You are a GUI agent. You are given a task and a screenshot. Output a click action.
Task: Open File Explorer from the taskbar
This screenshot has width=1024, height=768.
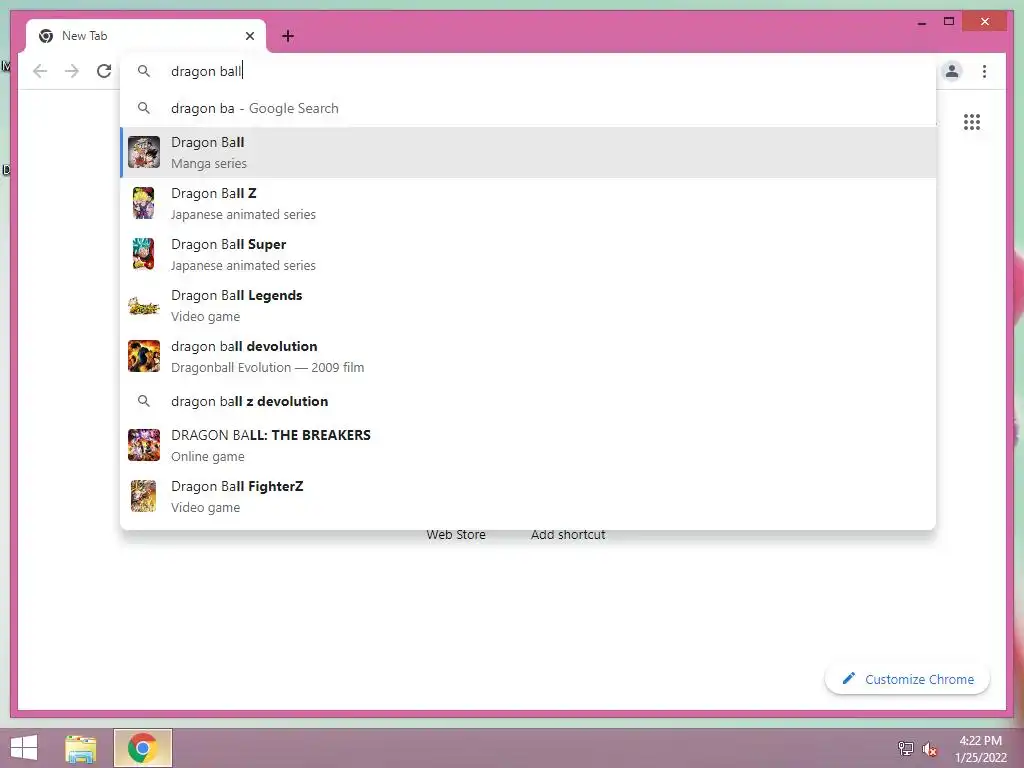tap(81, 748)
